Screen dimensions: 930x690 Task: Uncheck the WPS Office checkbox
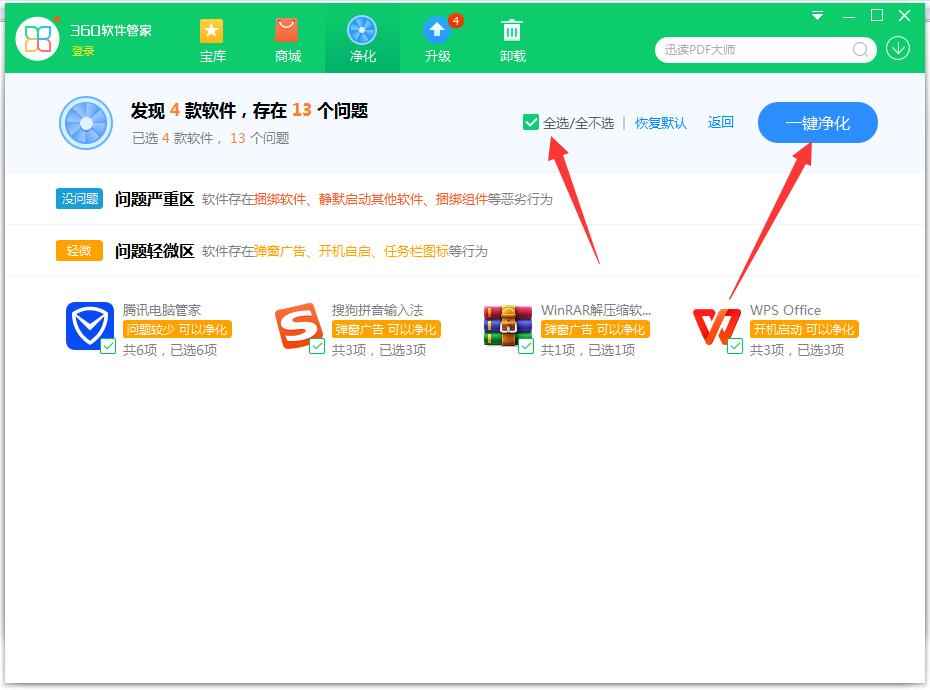735,346
